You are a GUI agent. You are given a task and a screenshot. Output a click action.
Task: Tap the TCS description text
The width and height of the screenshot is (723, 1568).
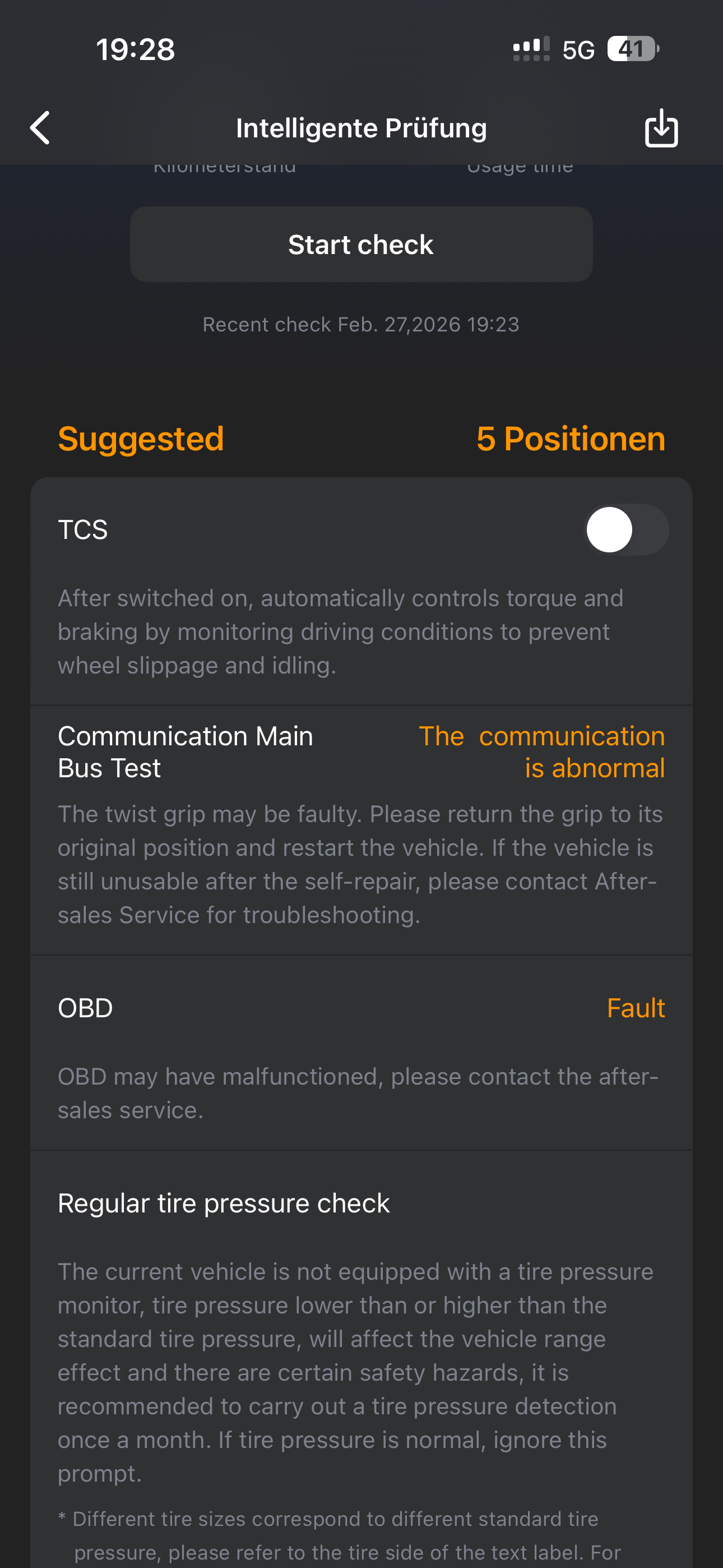tap(340, 632)
